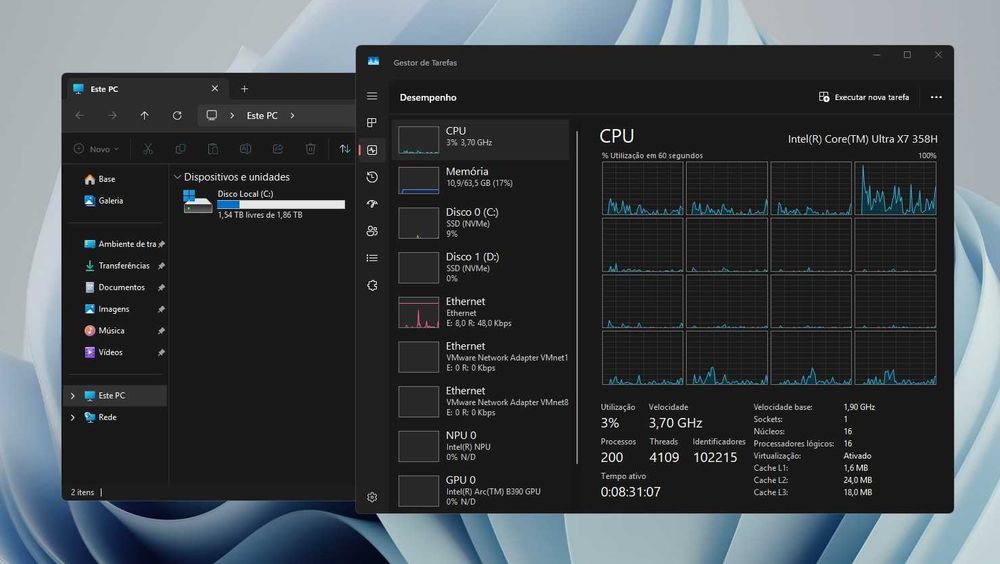Click the Velocidade base 1,90 GHz value

click(x=859, y=406)
